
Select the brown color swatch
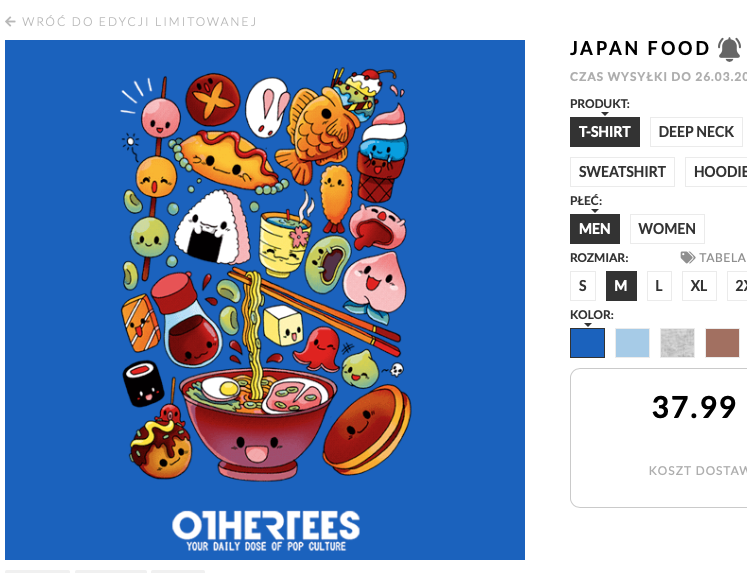(x=722, y=343)
